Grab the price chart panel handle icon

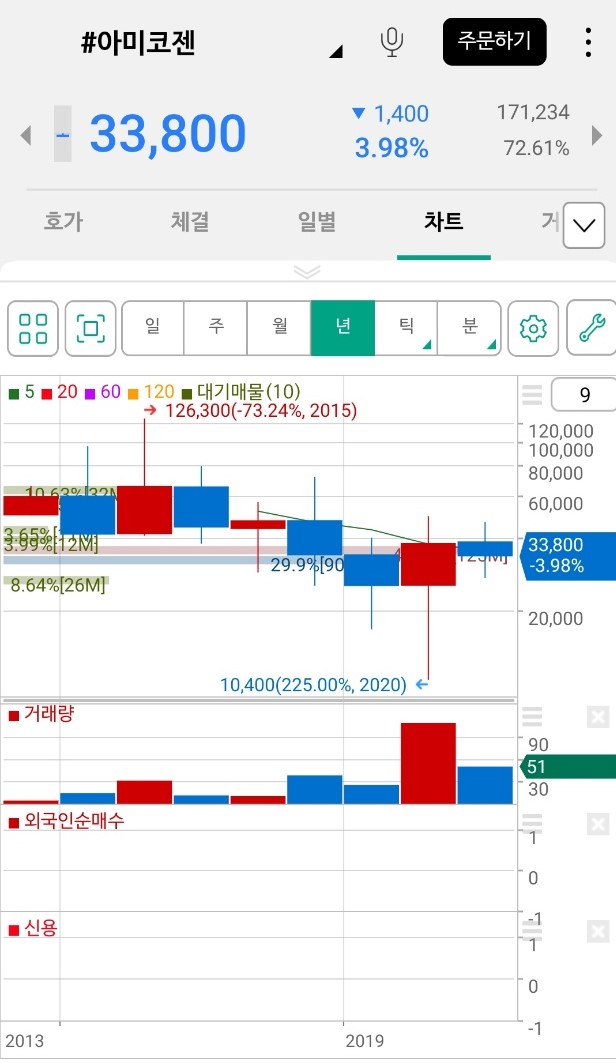tap(533, 395)
